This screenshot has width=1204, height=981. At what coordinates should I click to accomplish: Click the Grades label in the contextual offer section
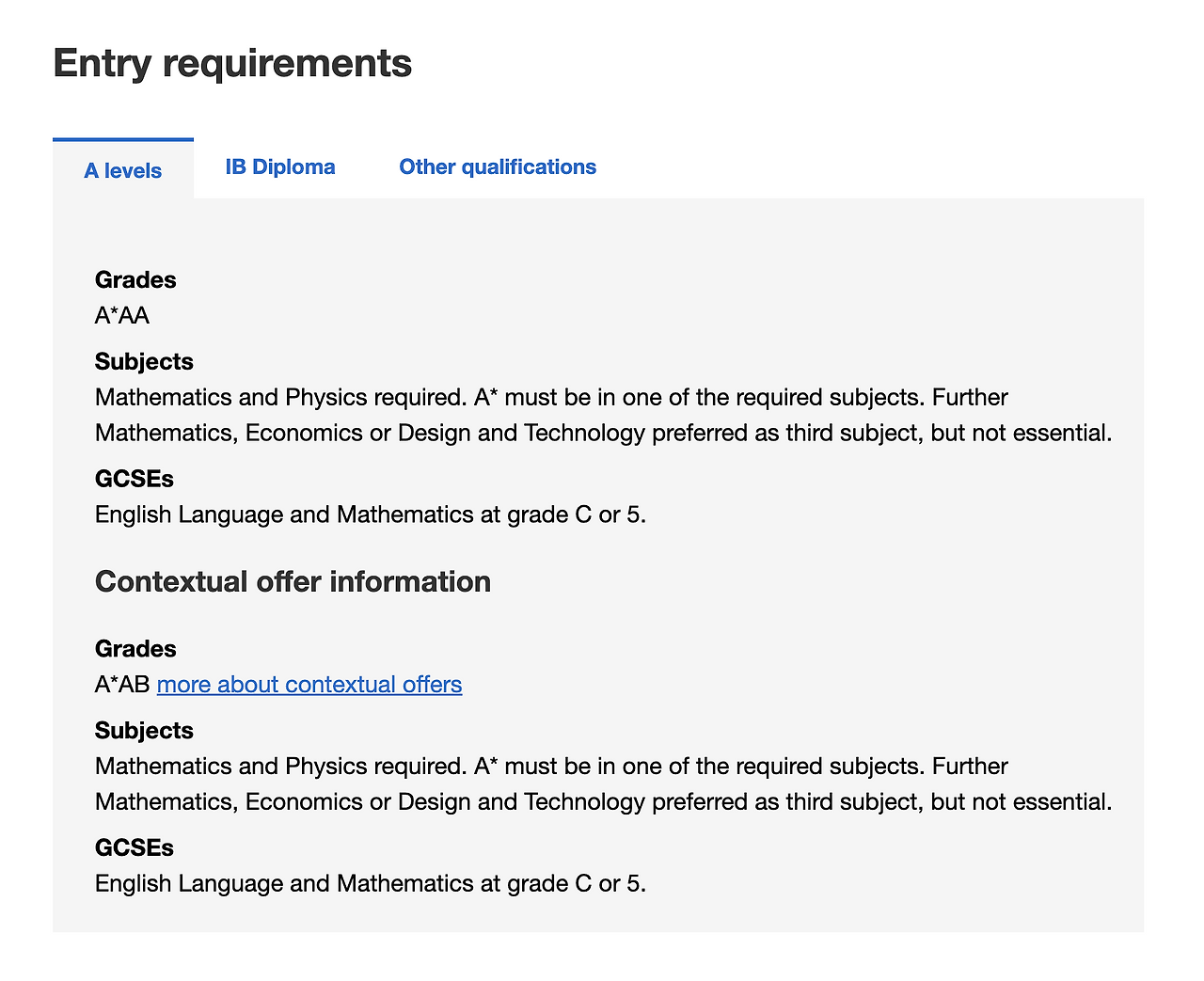click(135, 648)
